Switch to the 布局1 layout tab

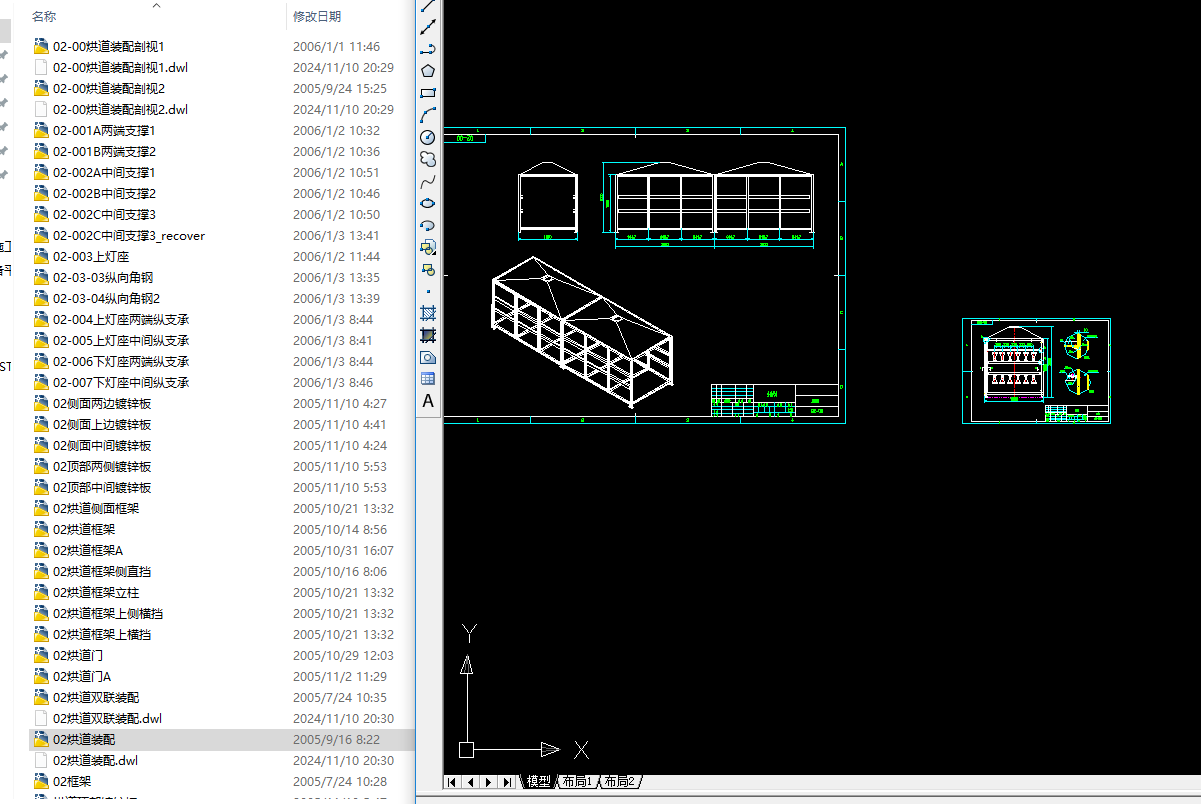tap(577, 781)
